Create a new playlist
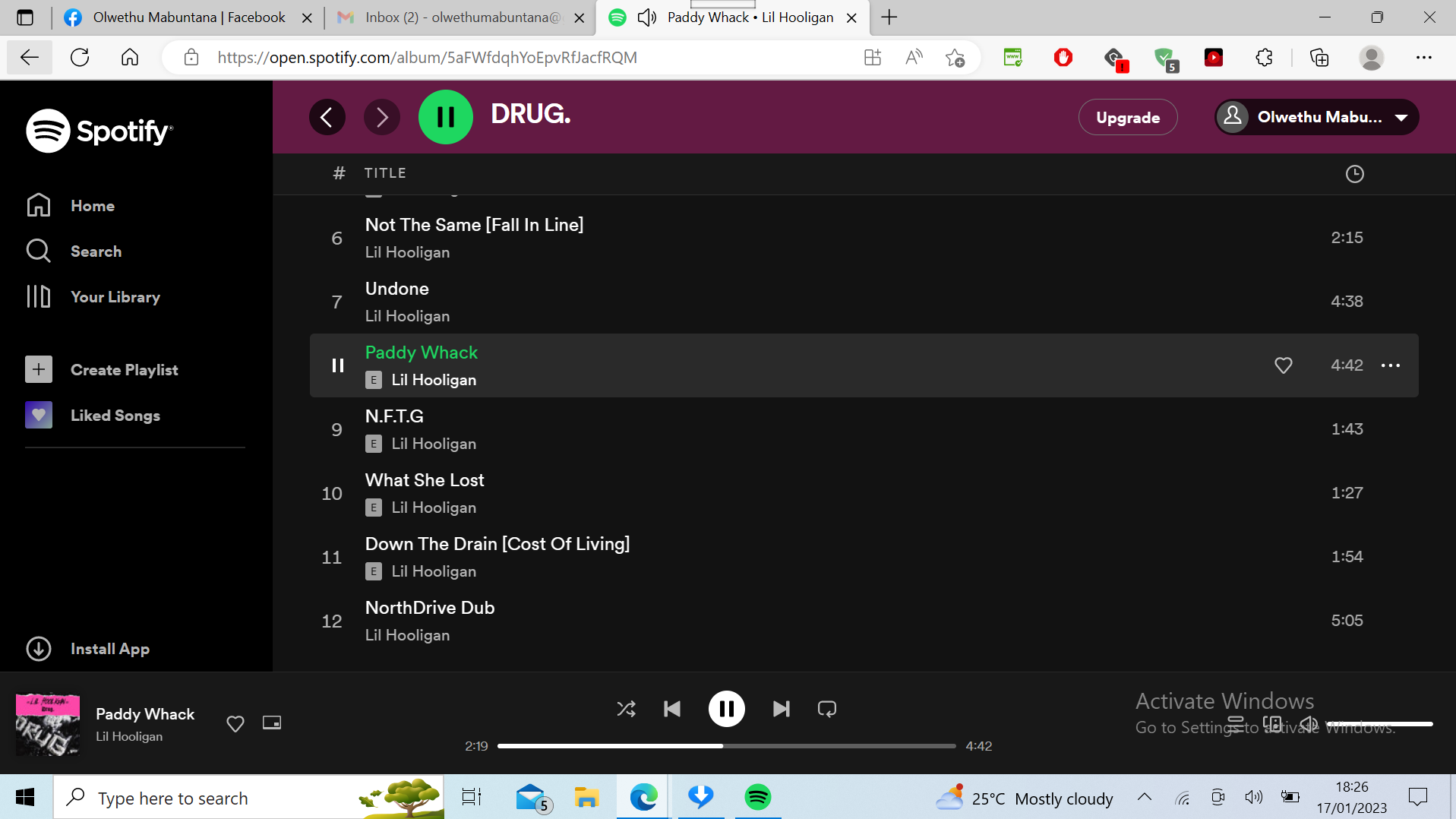Image resolution: width=1456 pixels, height=819 pixels. 102,370
